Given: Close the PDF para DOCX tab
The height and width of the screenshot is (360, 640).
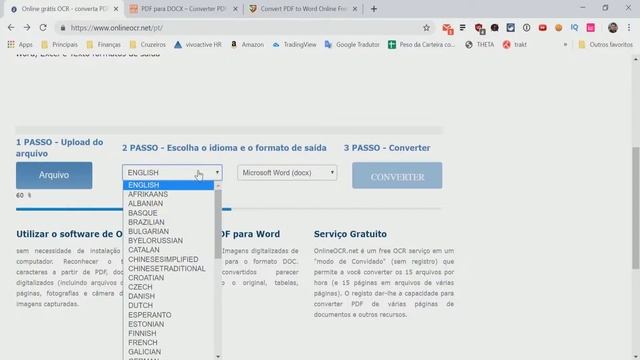Looking at the screenshot, I should tap(235, 9).
